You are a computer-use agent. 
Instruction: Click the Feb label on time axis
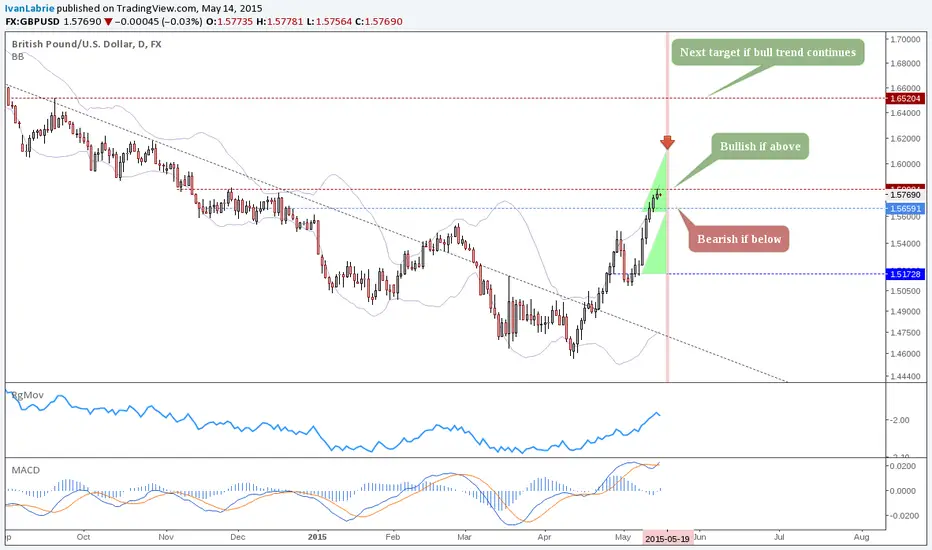click(x=392, y=537)
